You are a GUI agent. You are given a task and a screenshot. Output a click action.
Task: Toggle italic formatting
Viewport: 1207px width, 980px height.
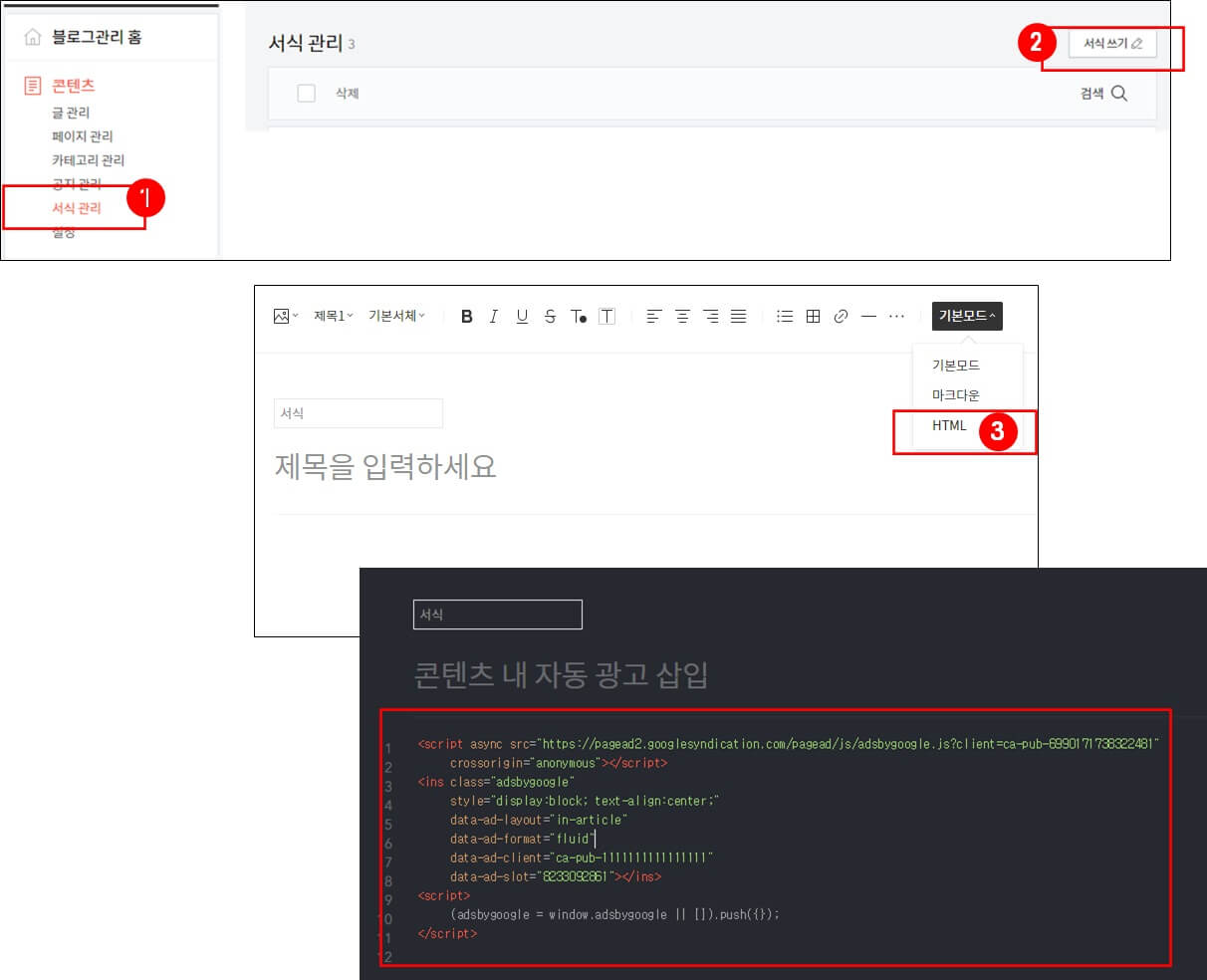click(494, 316)
